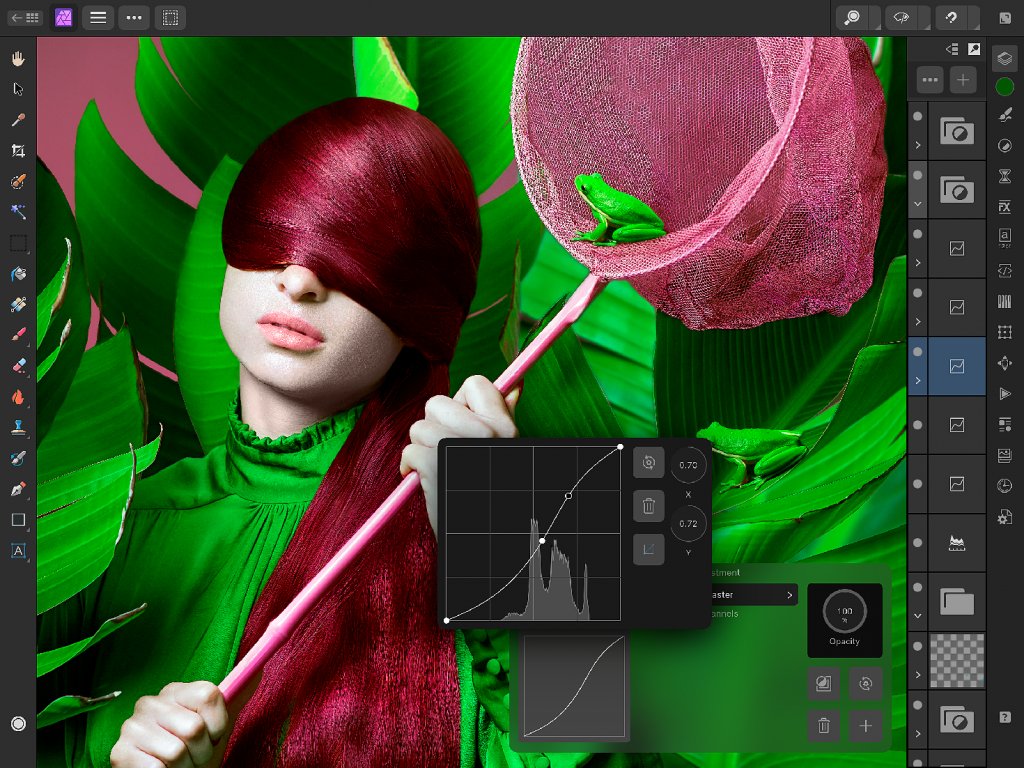Collapse the folder group layer
The image size is (1024, 768).
click(x=918, y=616)
